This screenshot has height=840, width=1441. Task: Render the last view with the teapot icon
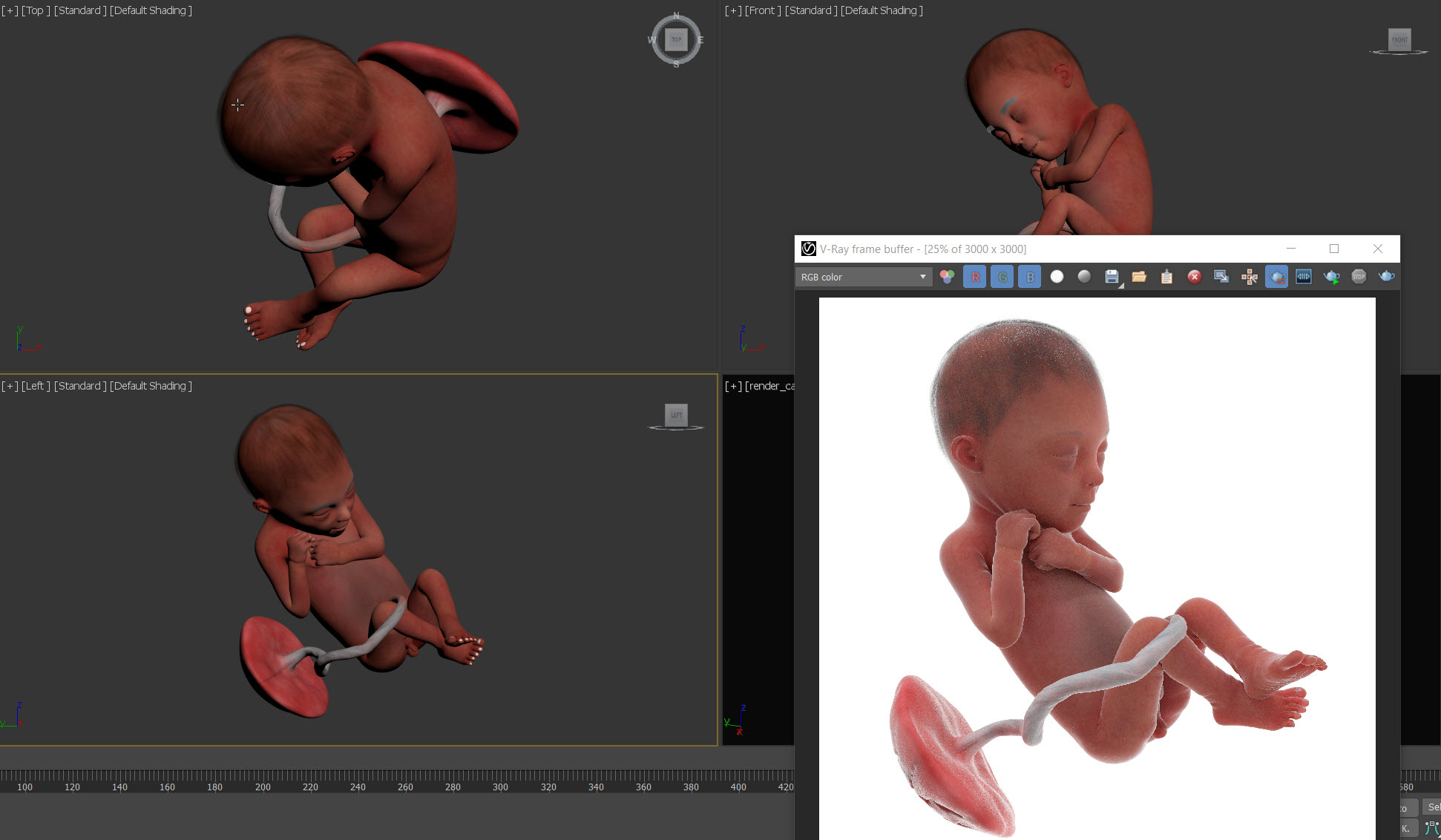coord(1386,277)
